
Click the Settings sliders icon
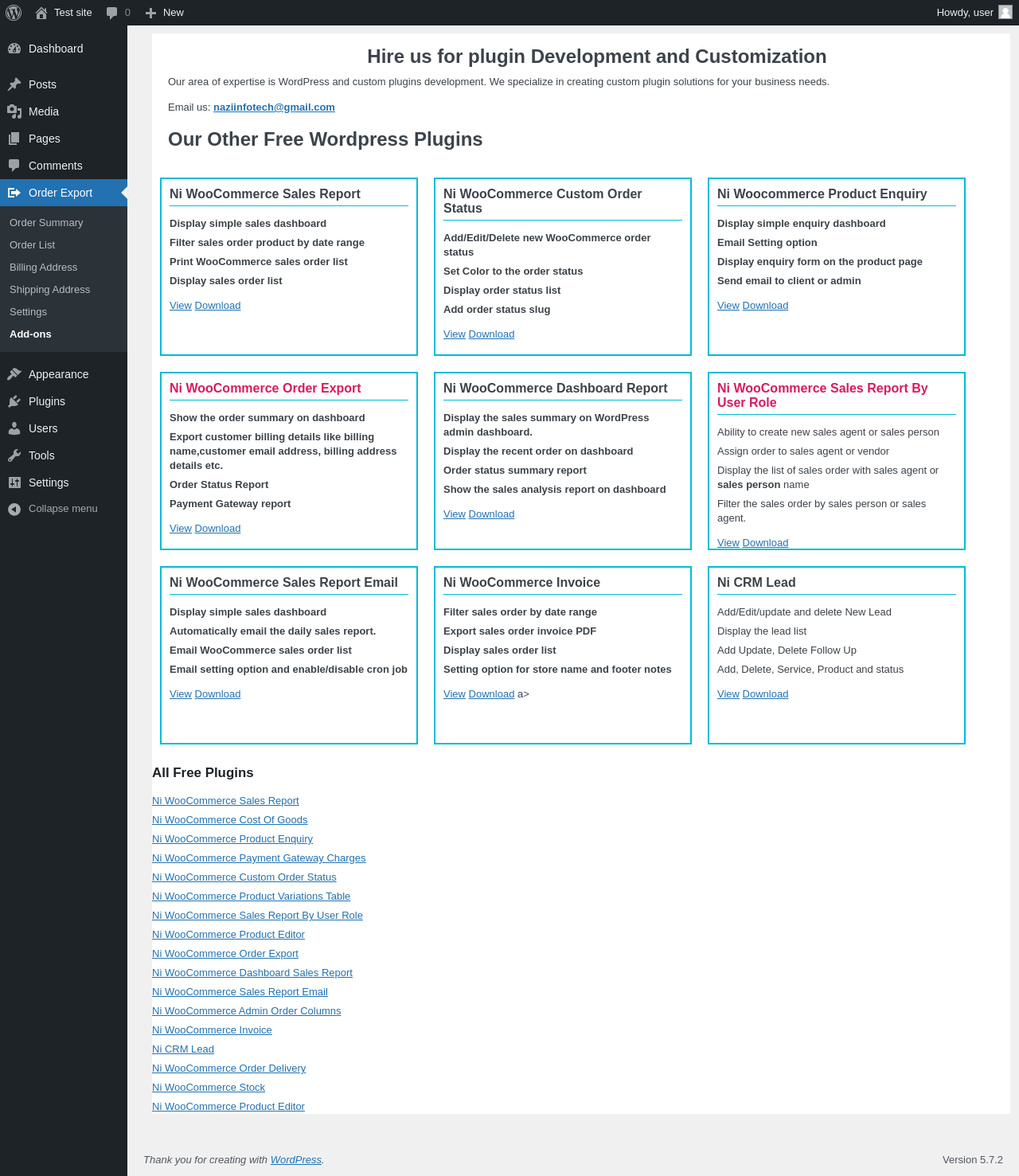(14, 483)
